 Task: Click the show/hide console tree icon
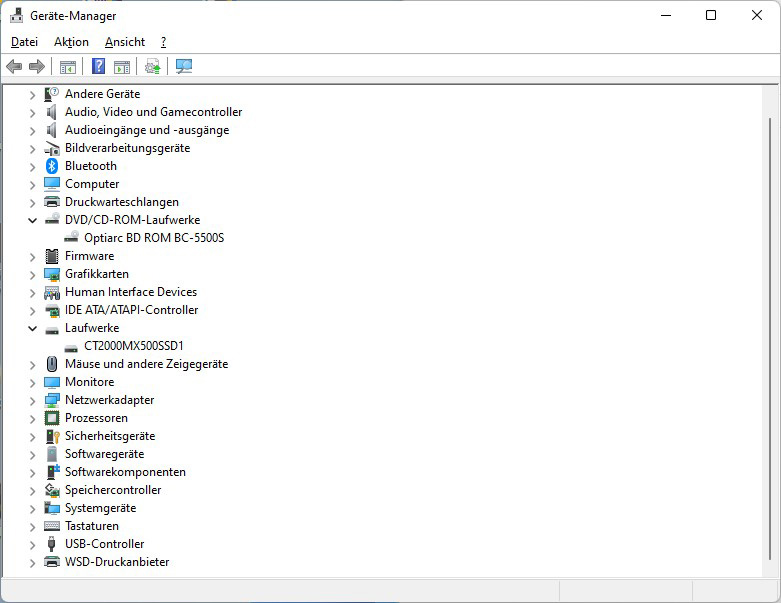[x=68, y=66]
